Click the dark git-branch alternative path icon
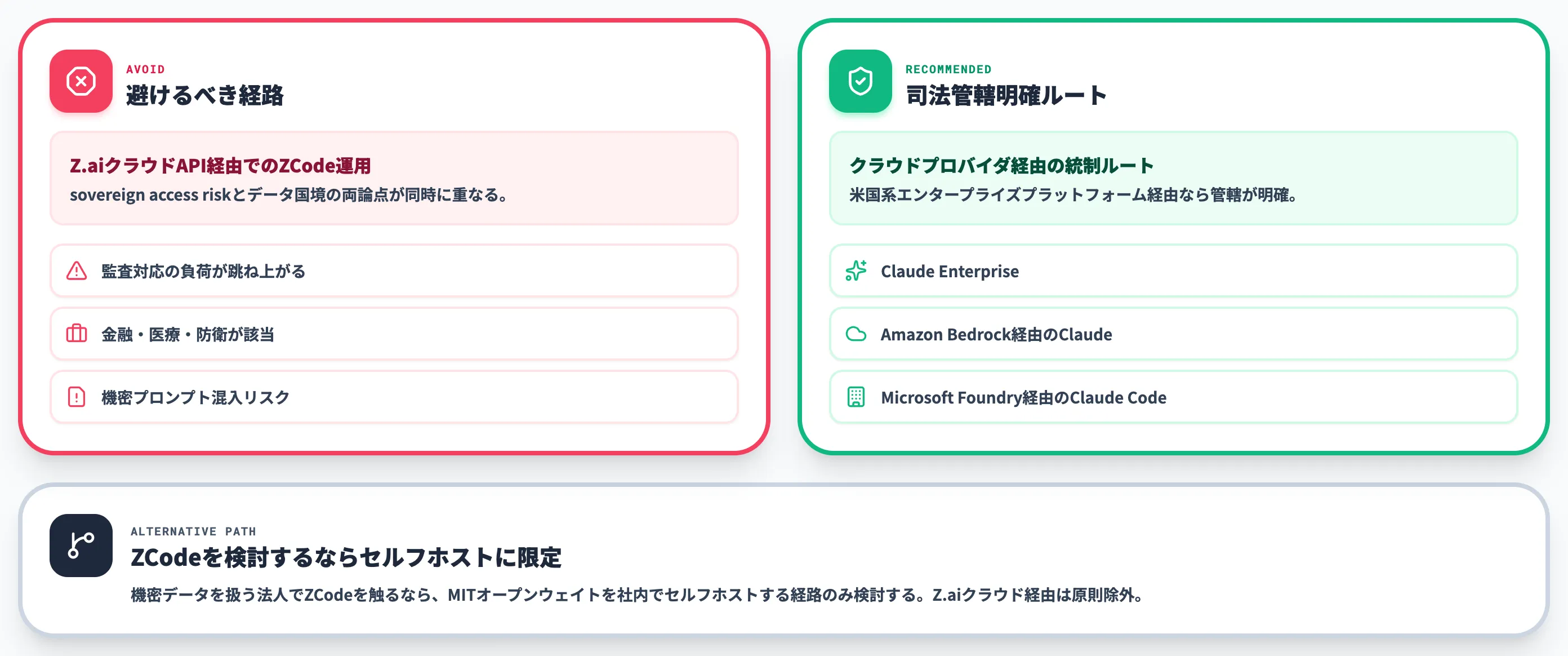Viewport: 1568px width, 656px height. [81, 545]
